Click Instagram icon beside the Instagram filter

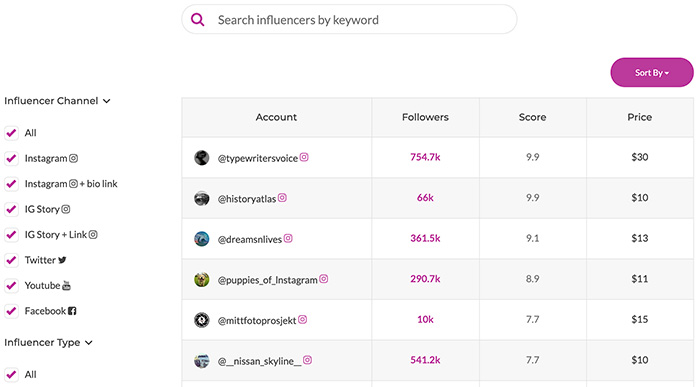[73, 158]
